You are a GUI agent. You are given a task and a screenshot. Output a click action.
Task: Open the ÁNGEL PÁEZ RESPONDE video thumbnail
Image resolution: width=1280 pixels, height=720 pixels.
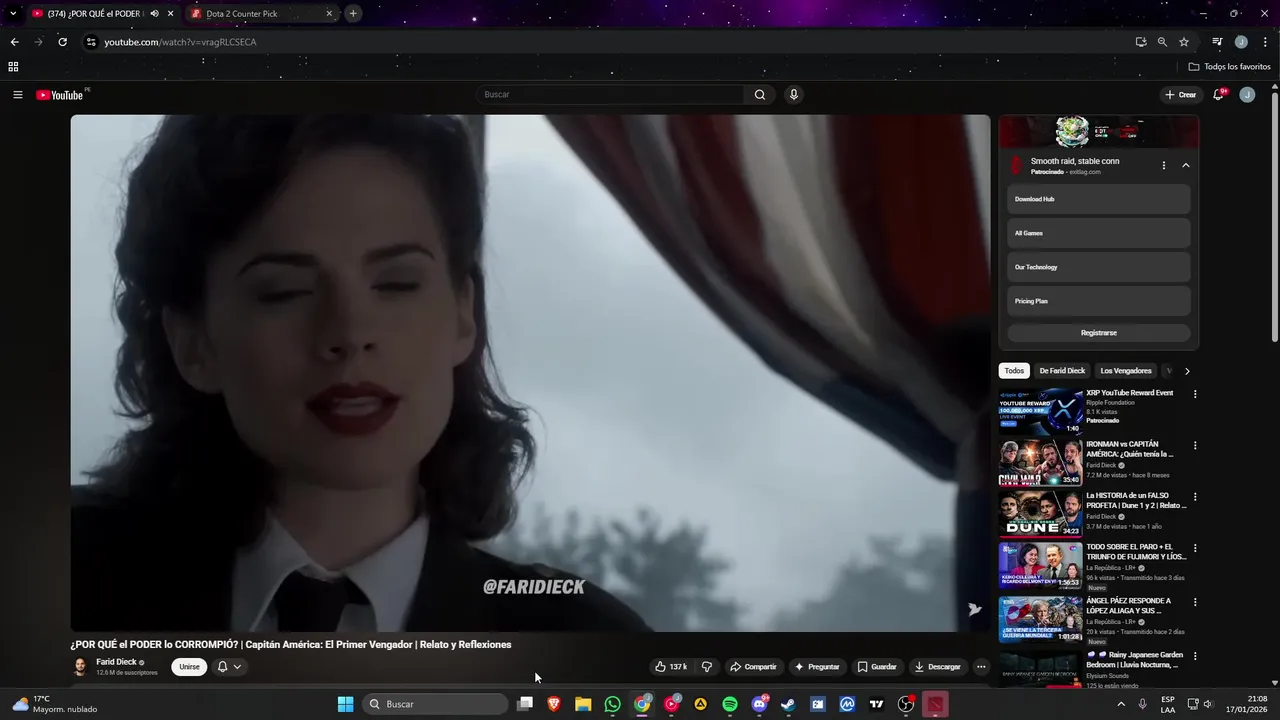[x=1040, y=619]
